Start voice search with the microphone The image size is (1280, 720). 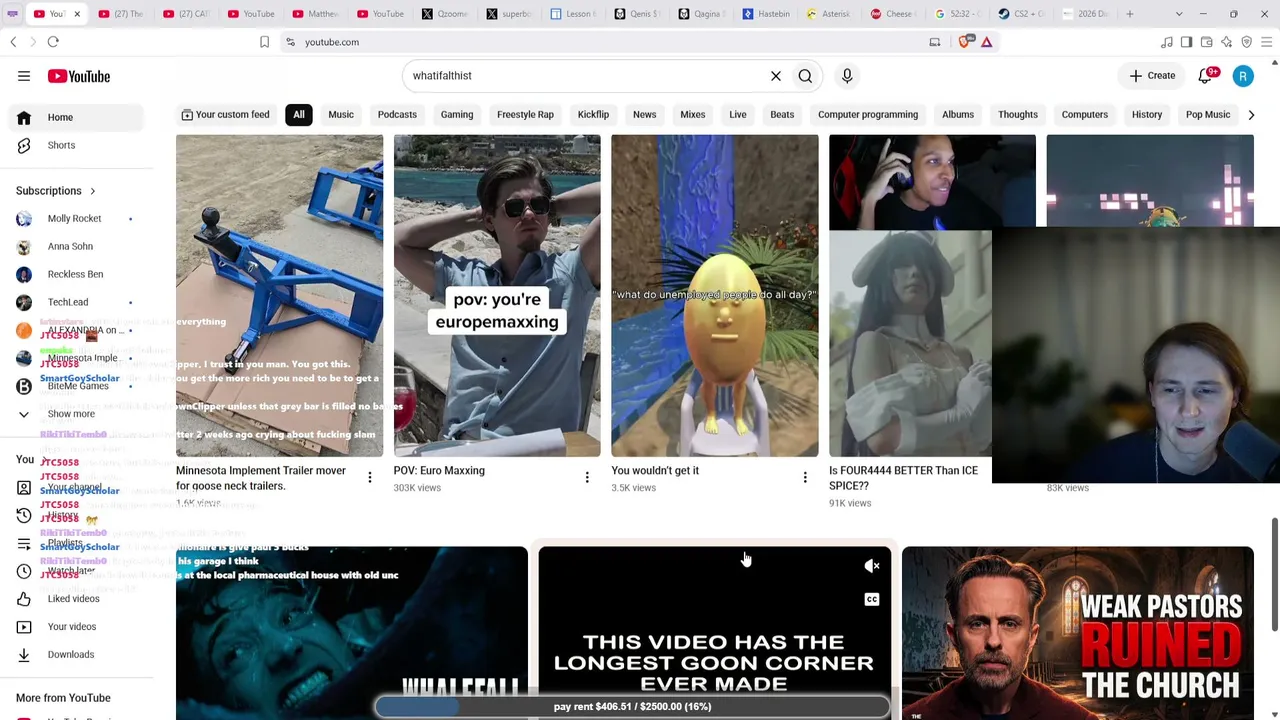(847, 76)
